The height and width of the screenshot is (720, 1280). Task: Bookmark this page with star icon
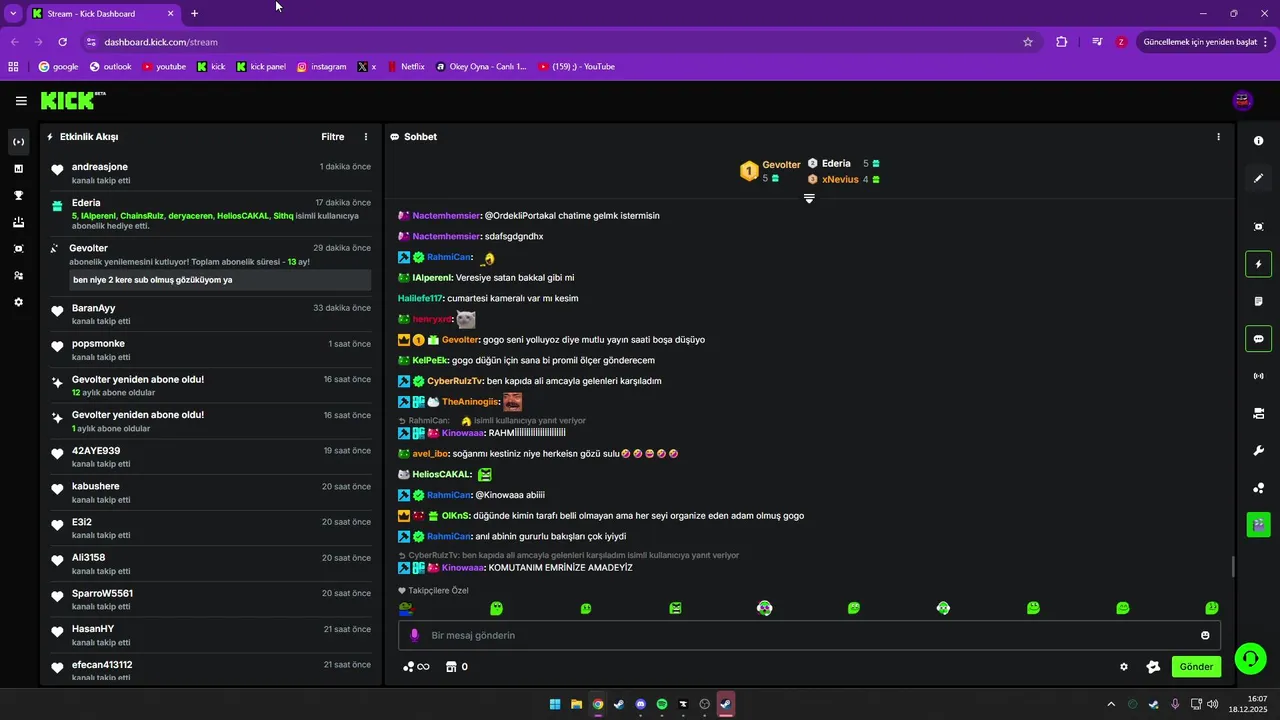click(x=1027, y=42)
